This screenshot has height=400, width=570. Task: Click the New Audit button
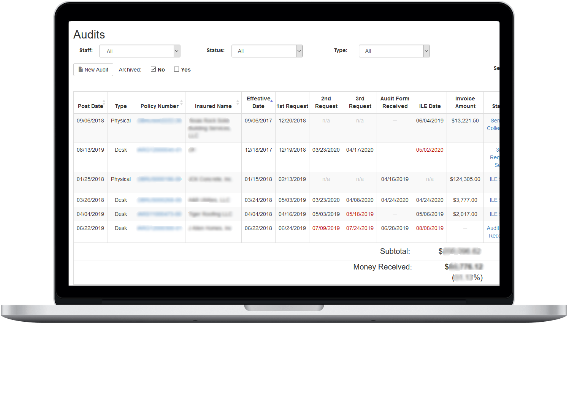(93, 69)
